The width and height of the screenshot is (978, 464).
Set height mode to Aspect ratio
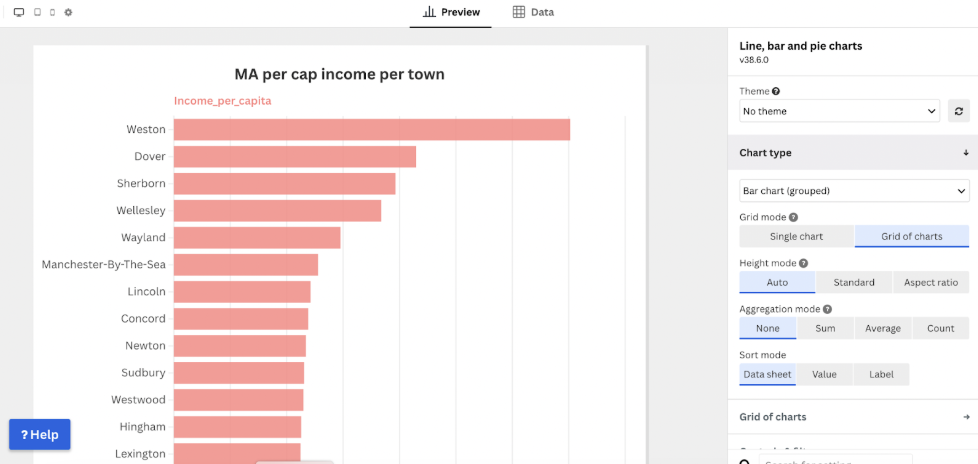[x=930, y=283]
